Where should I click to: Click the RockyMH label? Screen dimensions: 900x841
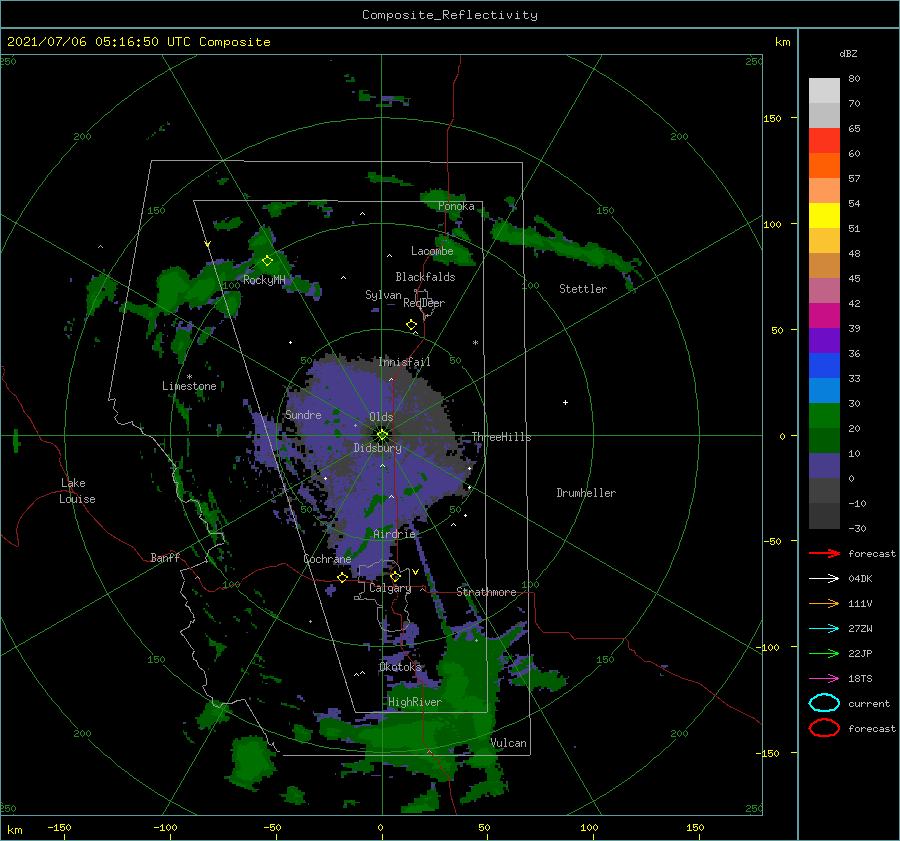[264, 280]
